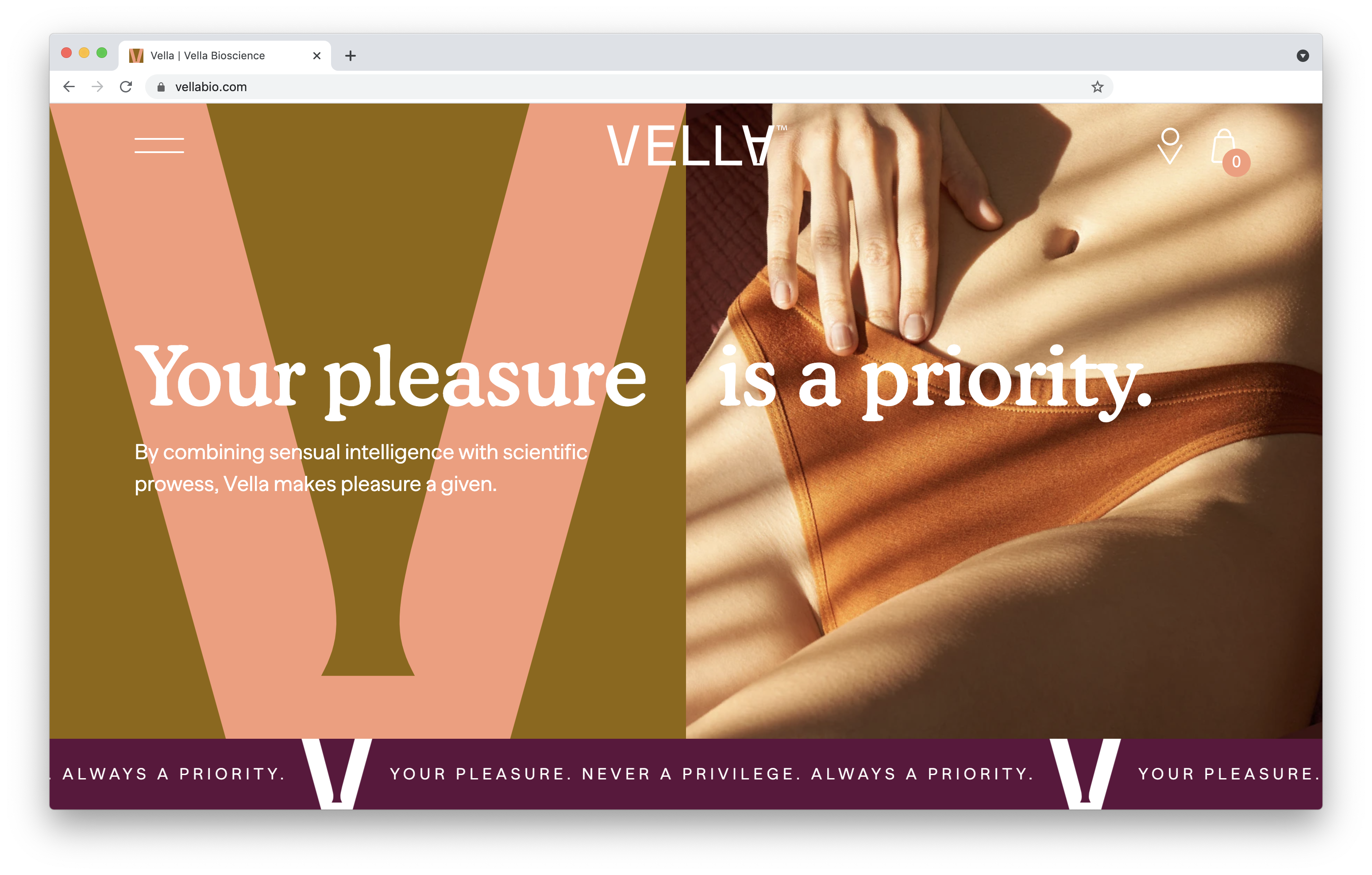View site security lock info
Viewport: 1372px width, 875px height.
161,87
